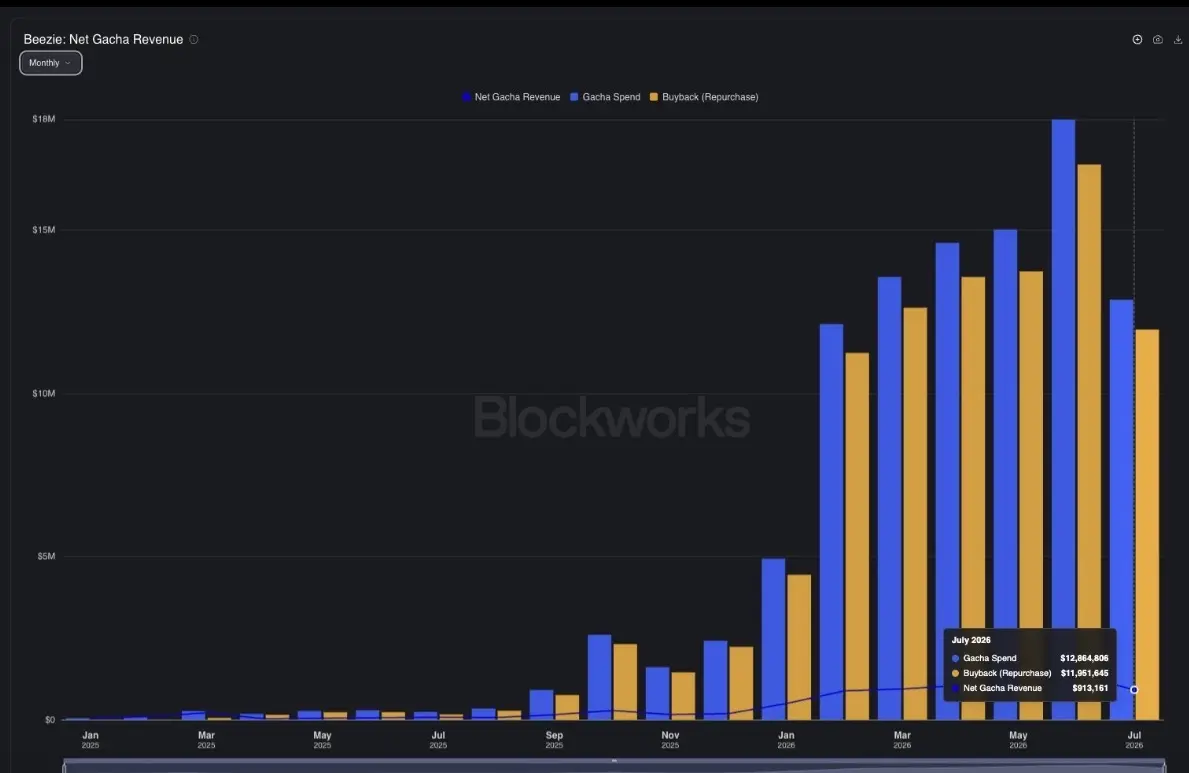
Task: Click the 'July 2026' tooltip heading
Action: coord(971,640)
